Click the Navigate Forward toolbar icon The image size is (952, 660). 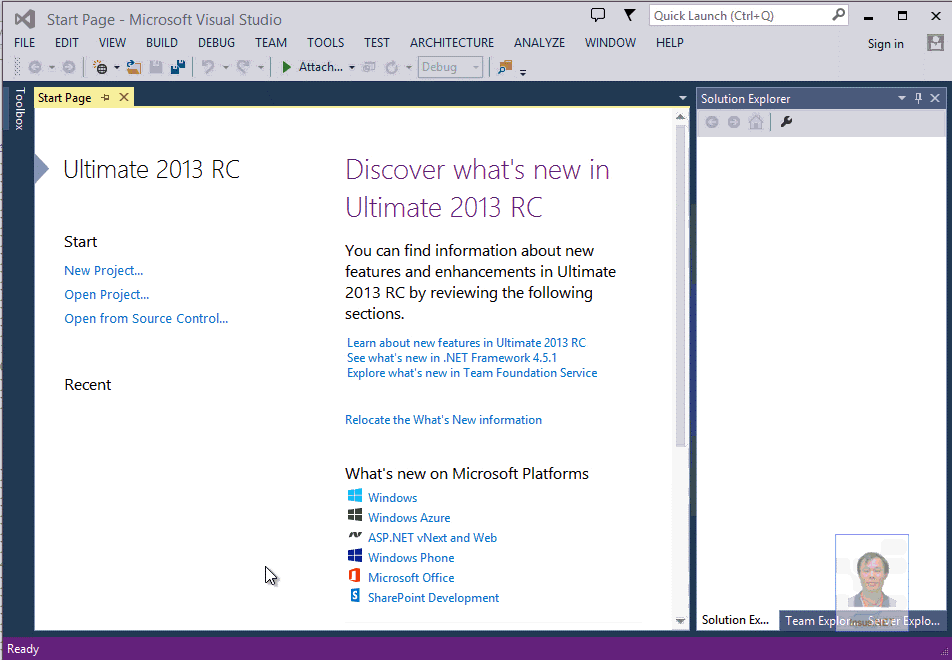click(69, 67)
